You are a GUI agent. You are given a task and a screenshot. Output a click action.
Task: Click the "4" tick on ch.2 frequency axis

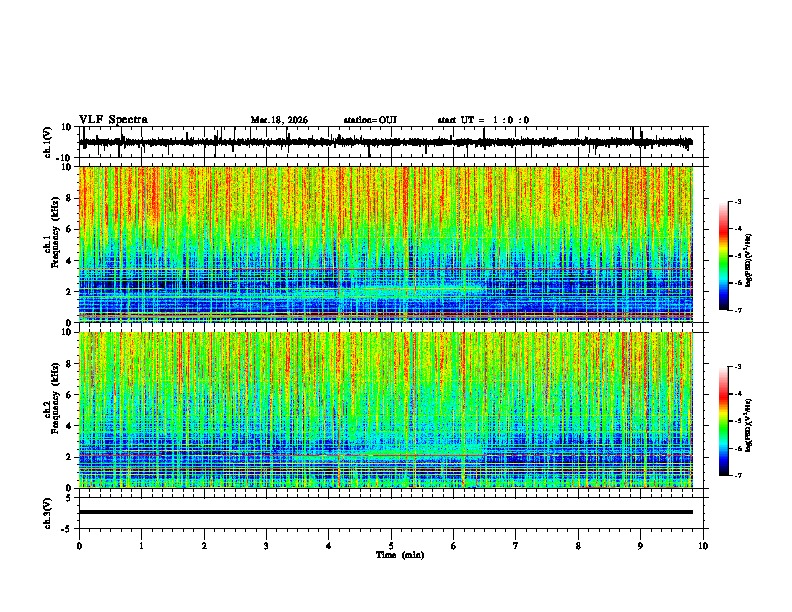click(x=70, y=426)
